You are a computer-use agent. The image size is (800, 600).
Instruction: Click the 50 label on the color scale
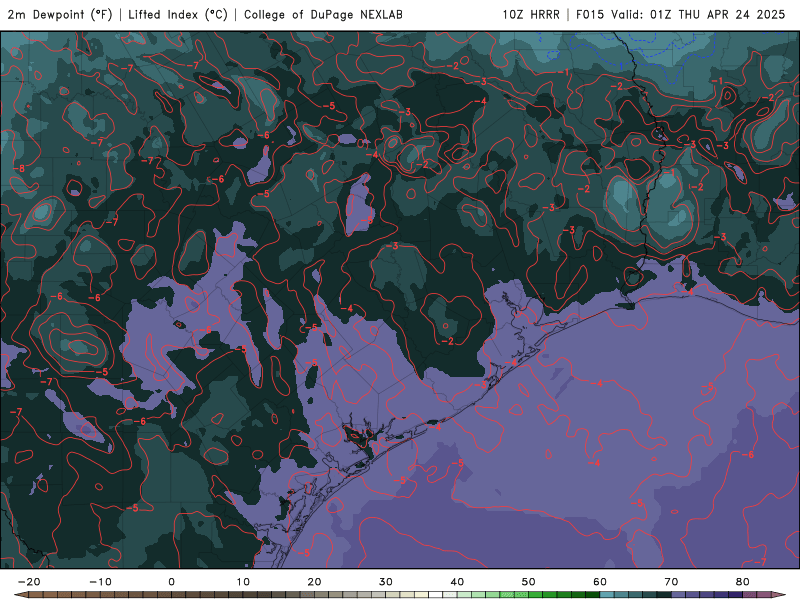click(x=529, y=582)
